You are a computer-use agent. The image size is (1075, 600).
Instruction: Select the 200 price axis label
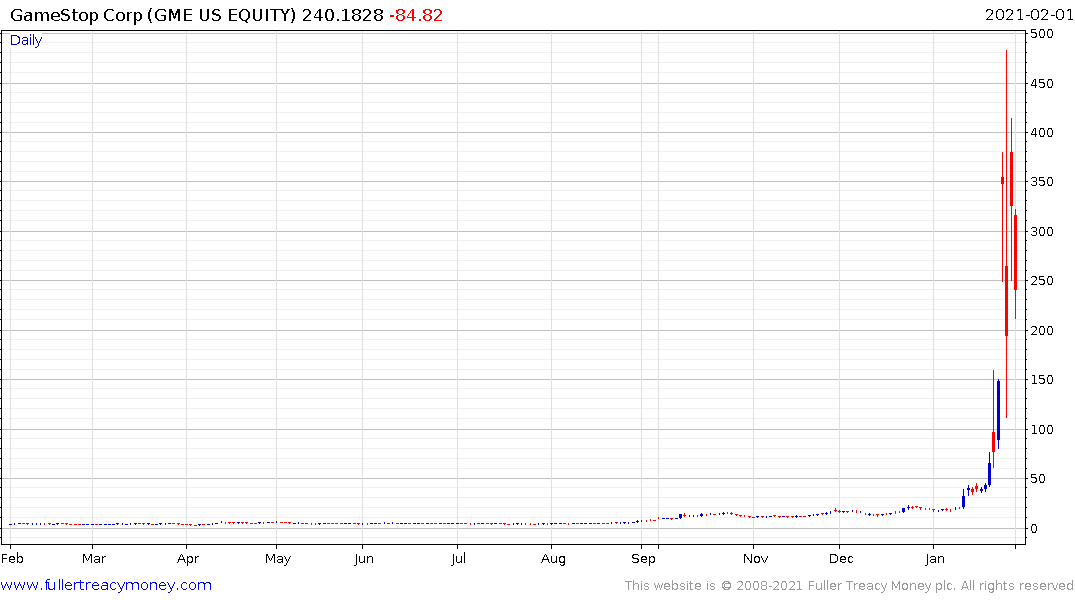(x=1042, y=331)
